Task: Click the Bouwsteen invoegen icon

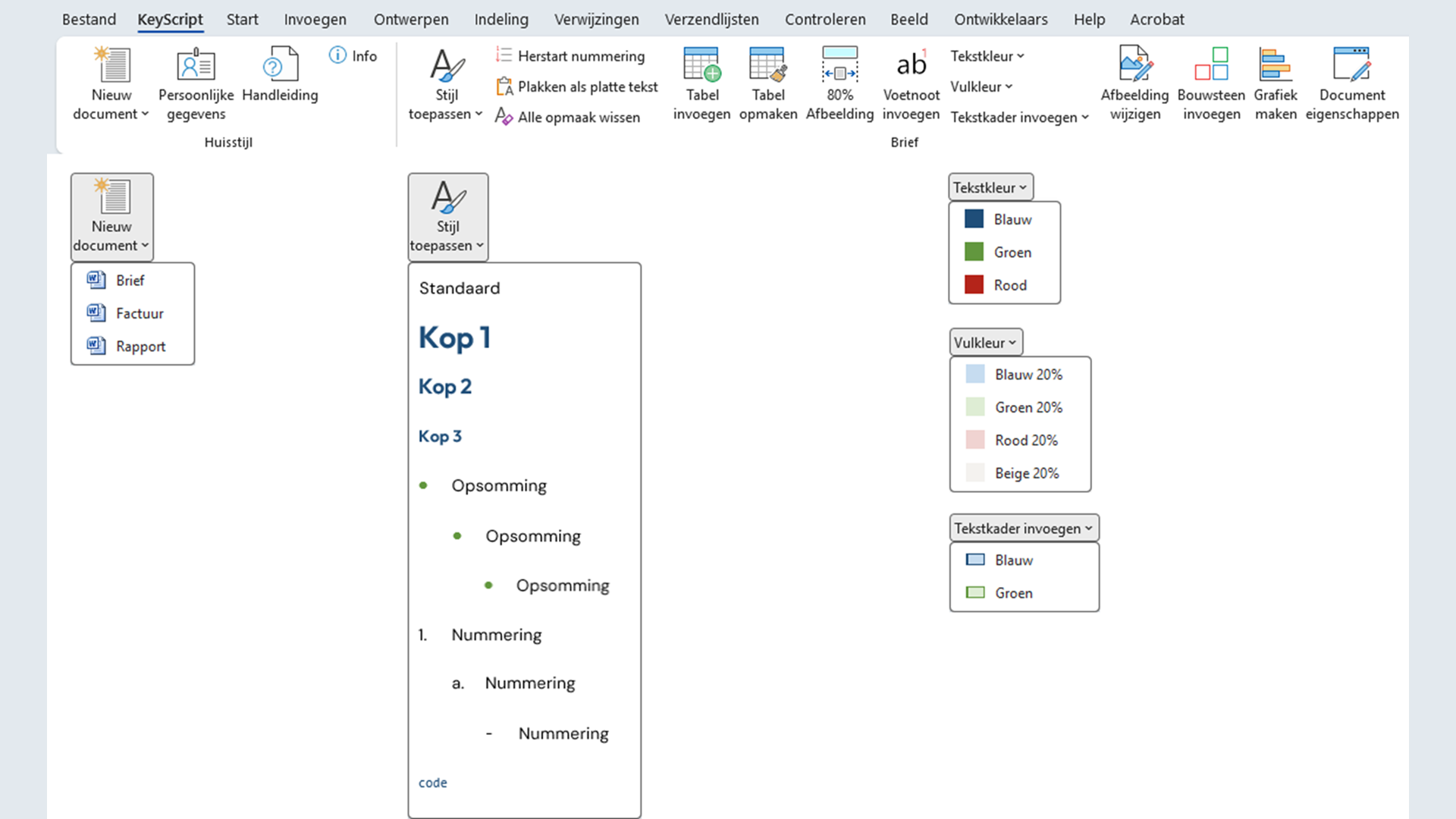Action: [1211, 64]
